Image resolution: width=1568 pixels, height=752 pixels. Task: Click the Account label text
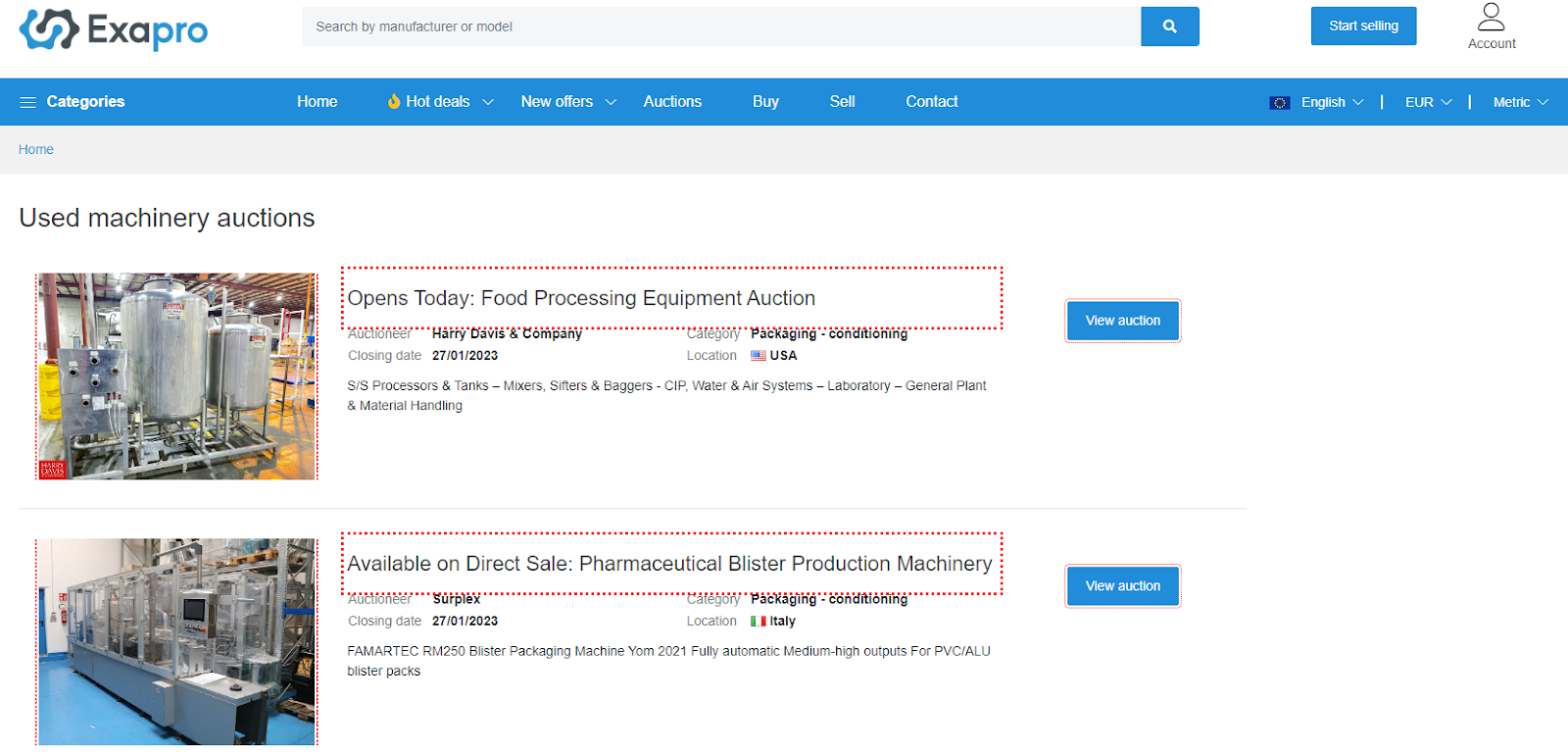pyautogui.click(x=1492, y=44)
